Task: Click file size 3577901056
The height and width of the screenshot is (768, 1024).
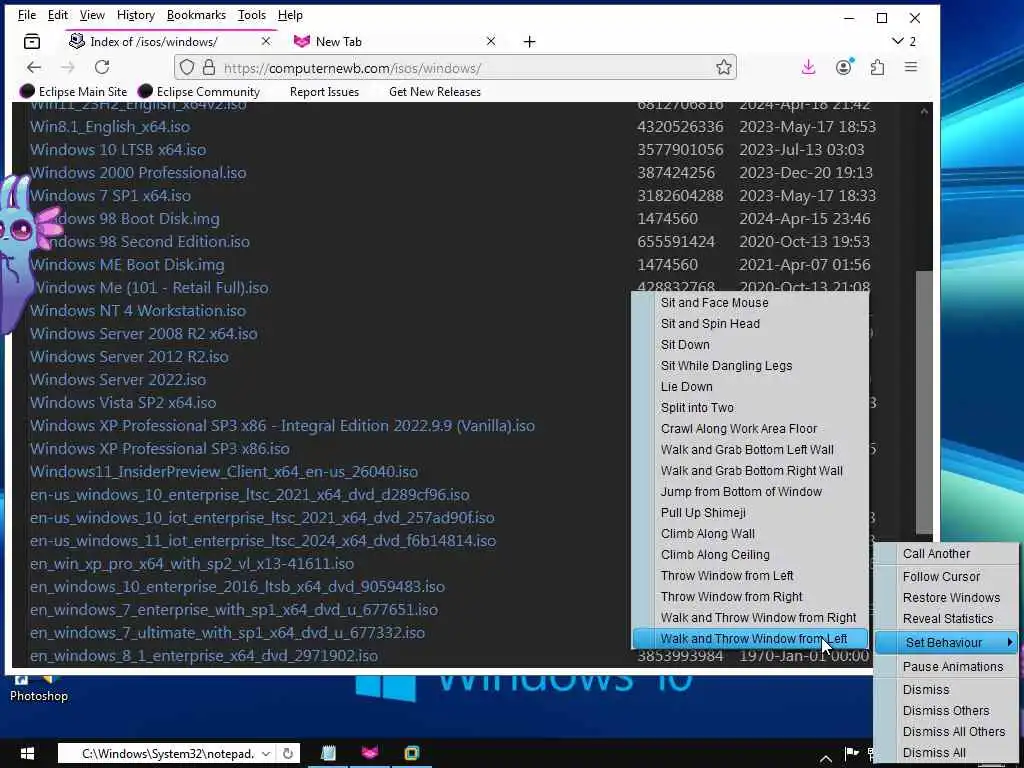Action: [680, 150]
